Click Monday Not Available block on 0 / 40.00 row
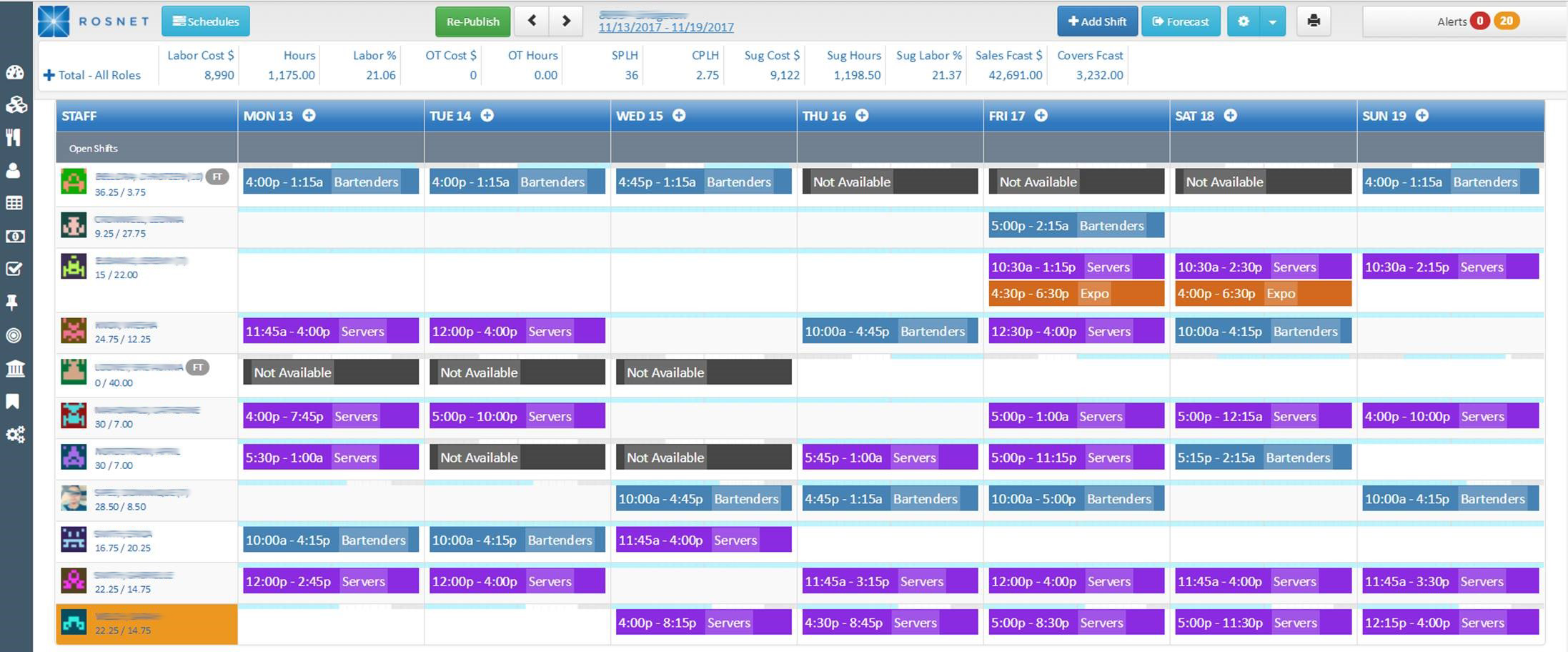This screenshot has height=652, width=1568. (x=331, y=372)
